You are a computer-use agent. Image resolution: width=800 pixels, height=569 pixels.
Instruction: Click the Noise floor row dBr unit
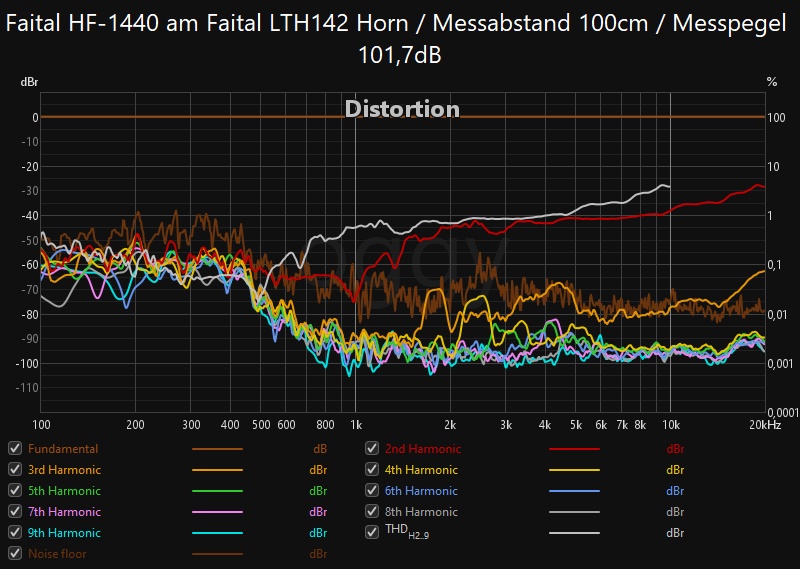pos(318,553)
